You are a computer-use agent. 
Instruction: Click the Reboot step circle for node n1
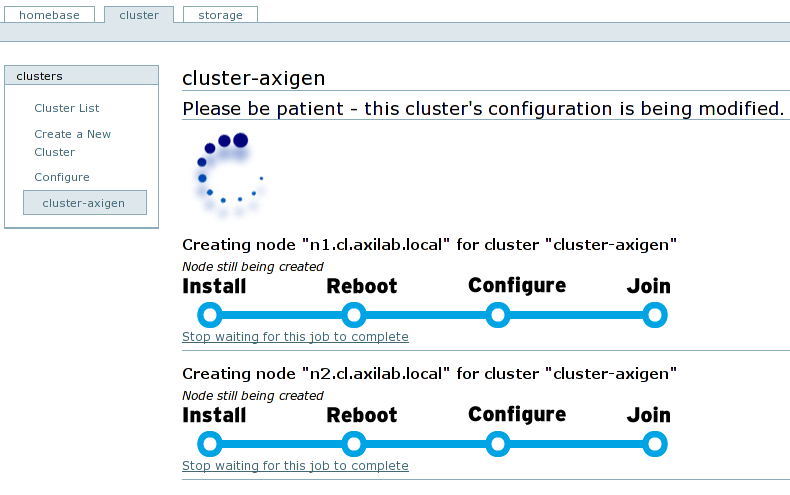353,315
